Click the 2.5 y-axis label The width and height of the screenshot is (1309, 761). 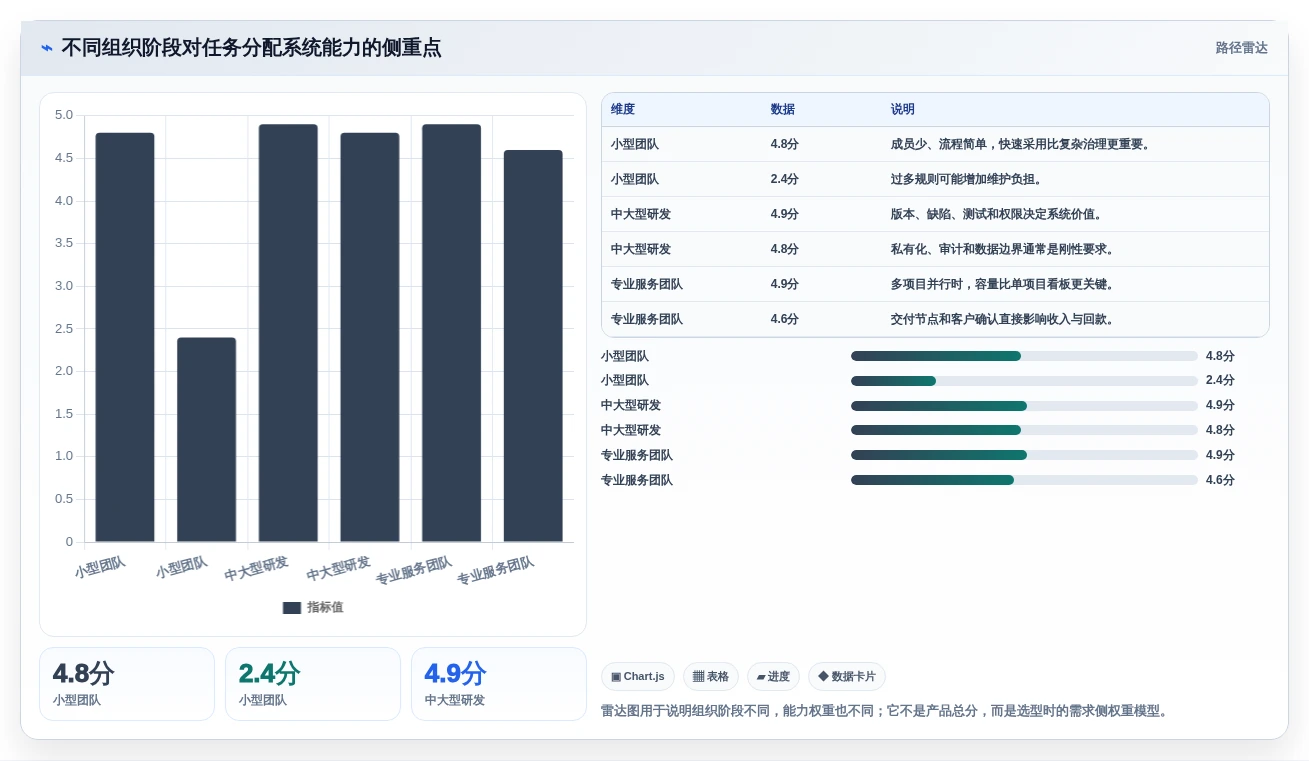tap(64, 329)
